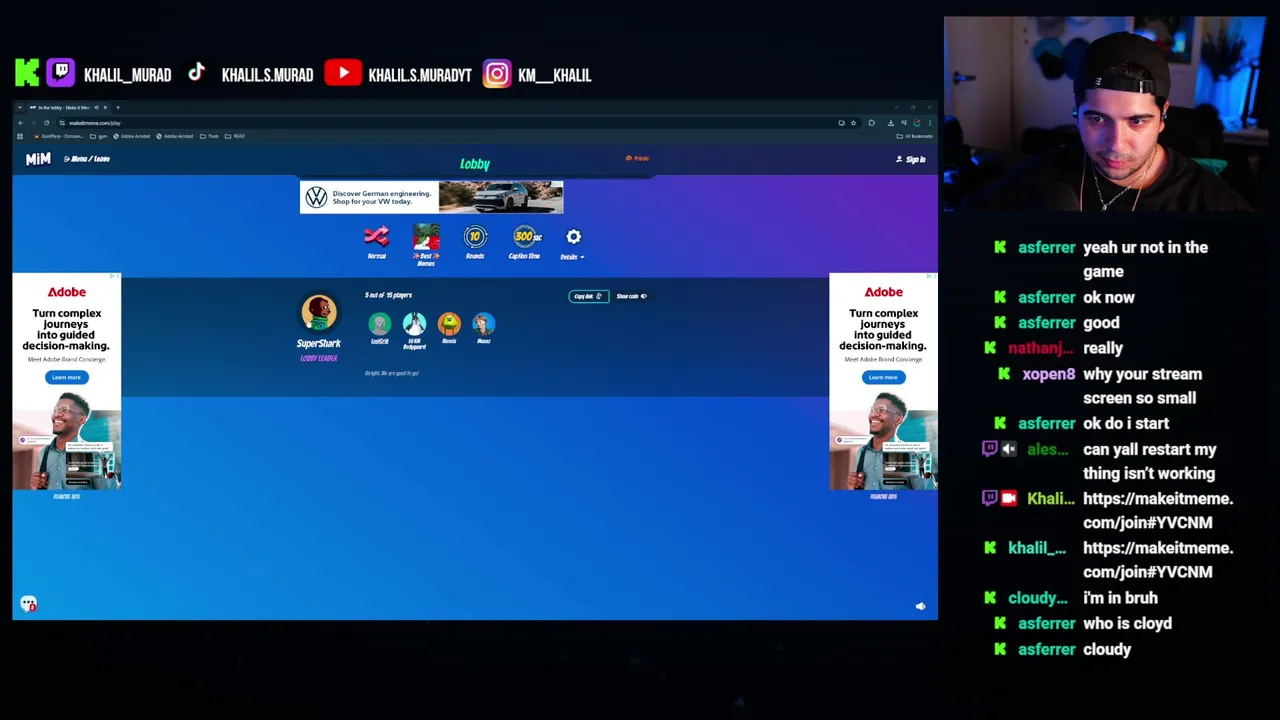
Task: Copy the lobby invite link
Action: pyautogui.click(x=588, y=296)
